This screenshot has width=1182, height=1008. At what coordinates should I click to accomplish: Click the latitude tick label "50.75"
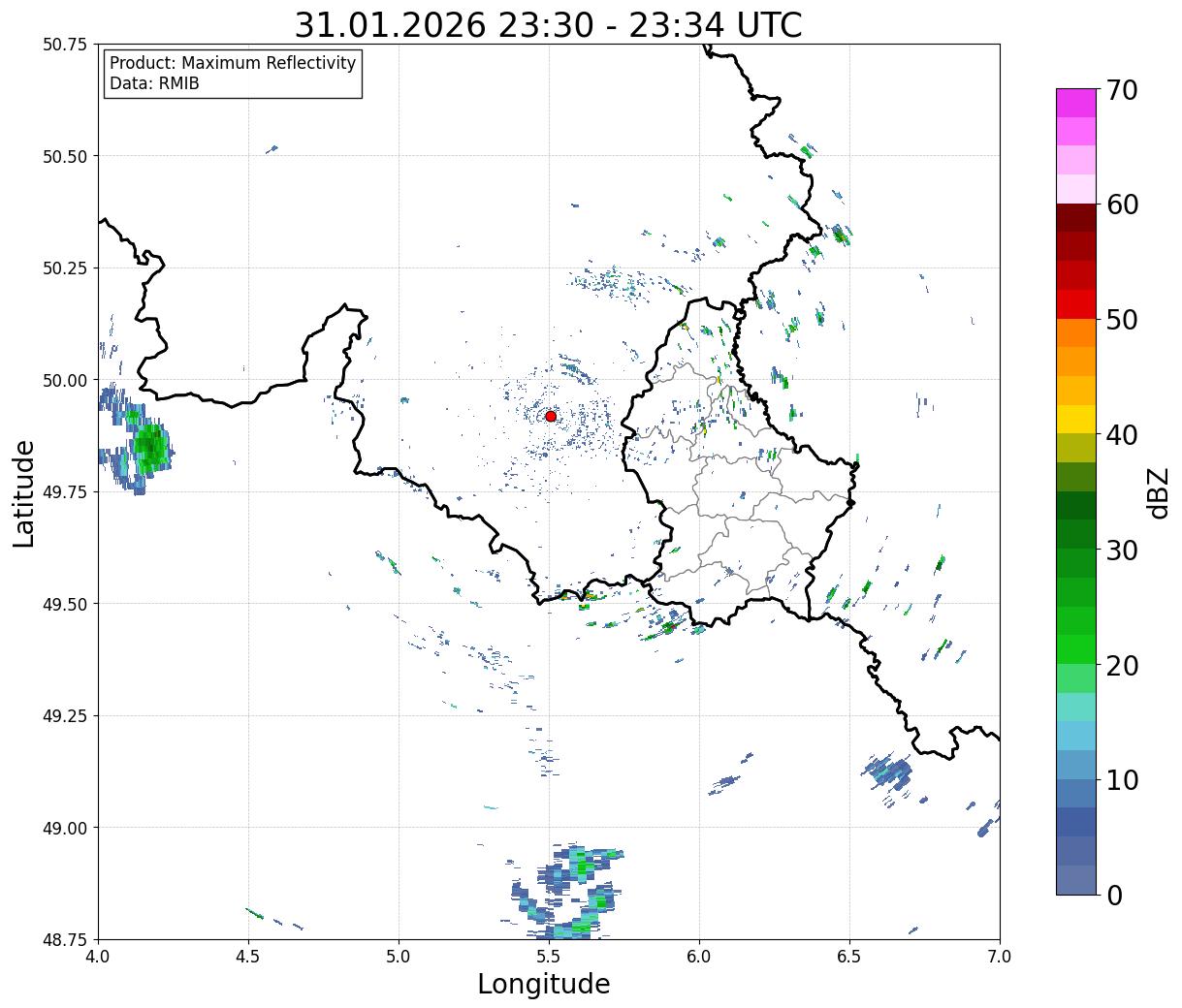(x=65, y=45)
